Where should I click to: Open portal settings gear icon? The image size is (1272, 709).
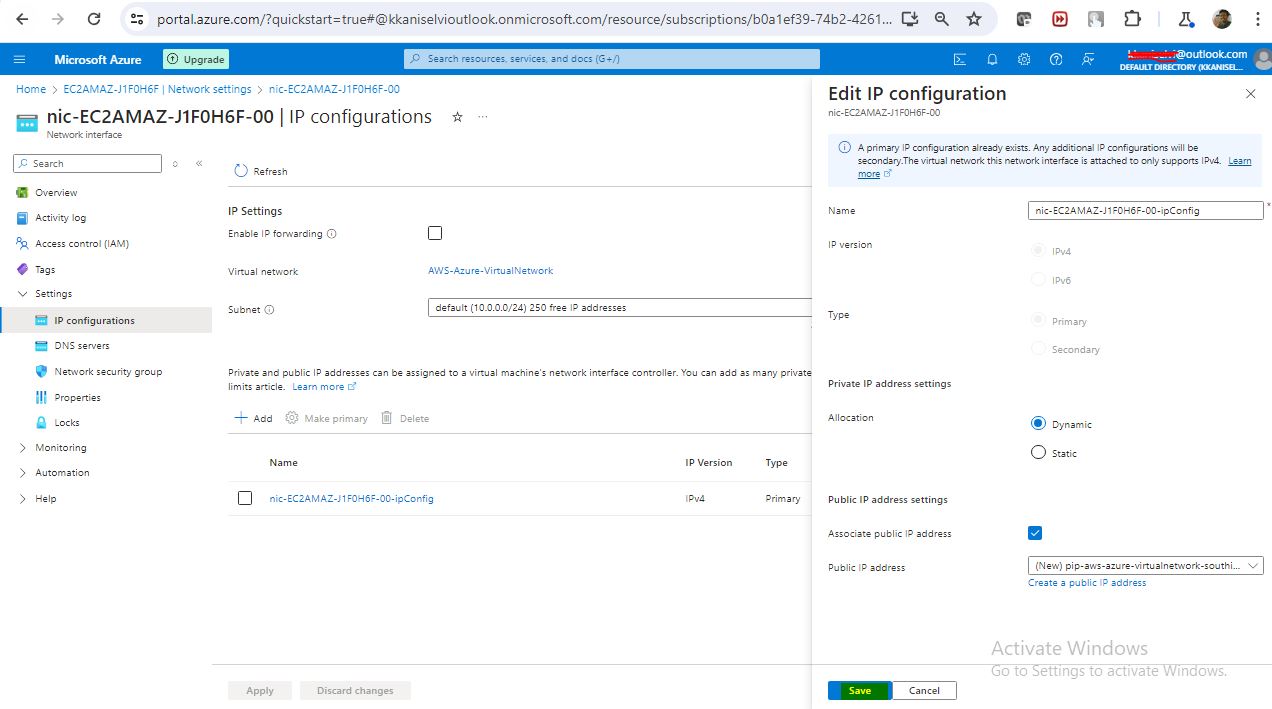click(x=1024, y=59)
